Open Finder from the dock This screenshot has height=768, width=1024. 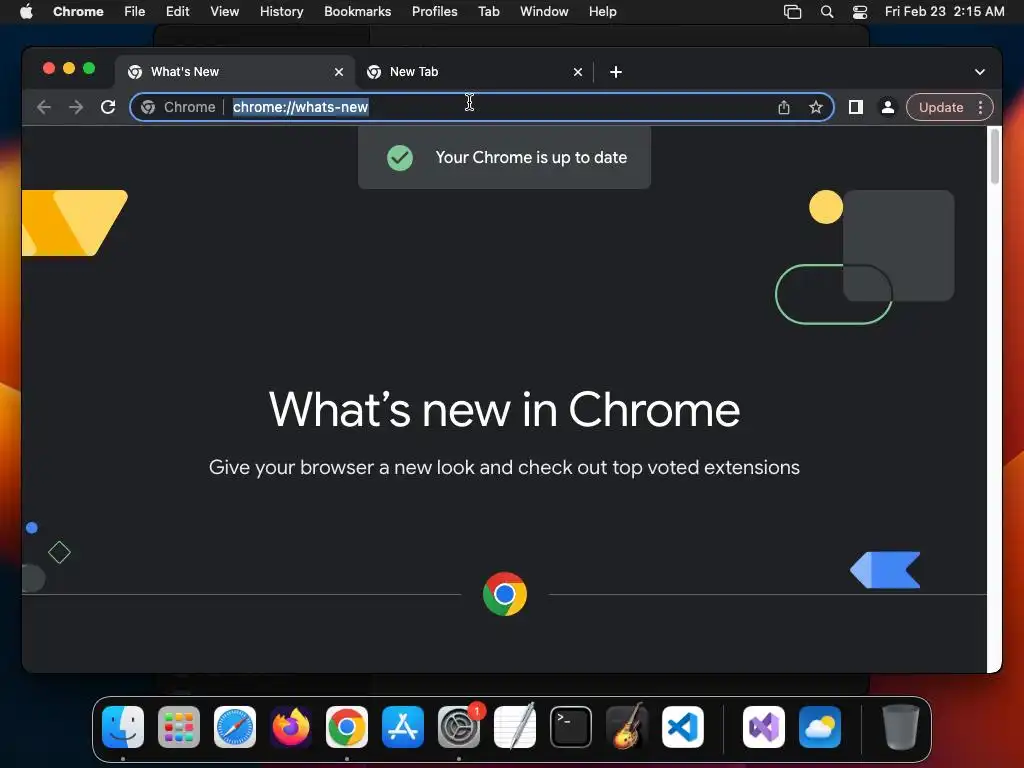click(x=123, y=727)
